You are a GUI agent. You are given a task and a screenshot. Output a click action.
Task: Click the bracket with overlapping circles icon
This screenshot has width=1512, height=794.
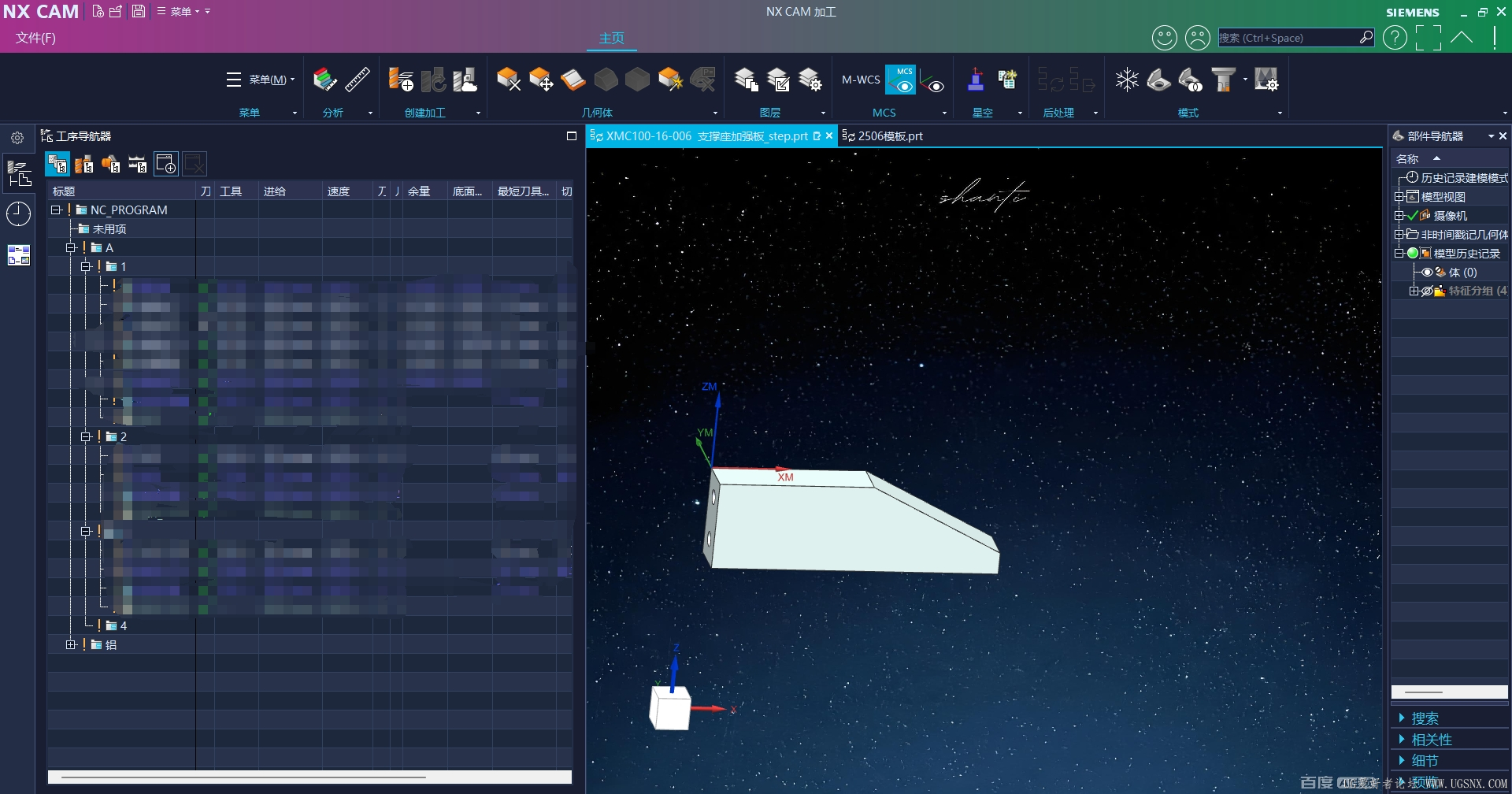pos(1191,80)
